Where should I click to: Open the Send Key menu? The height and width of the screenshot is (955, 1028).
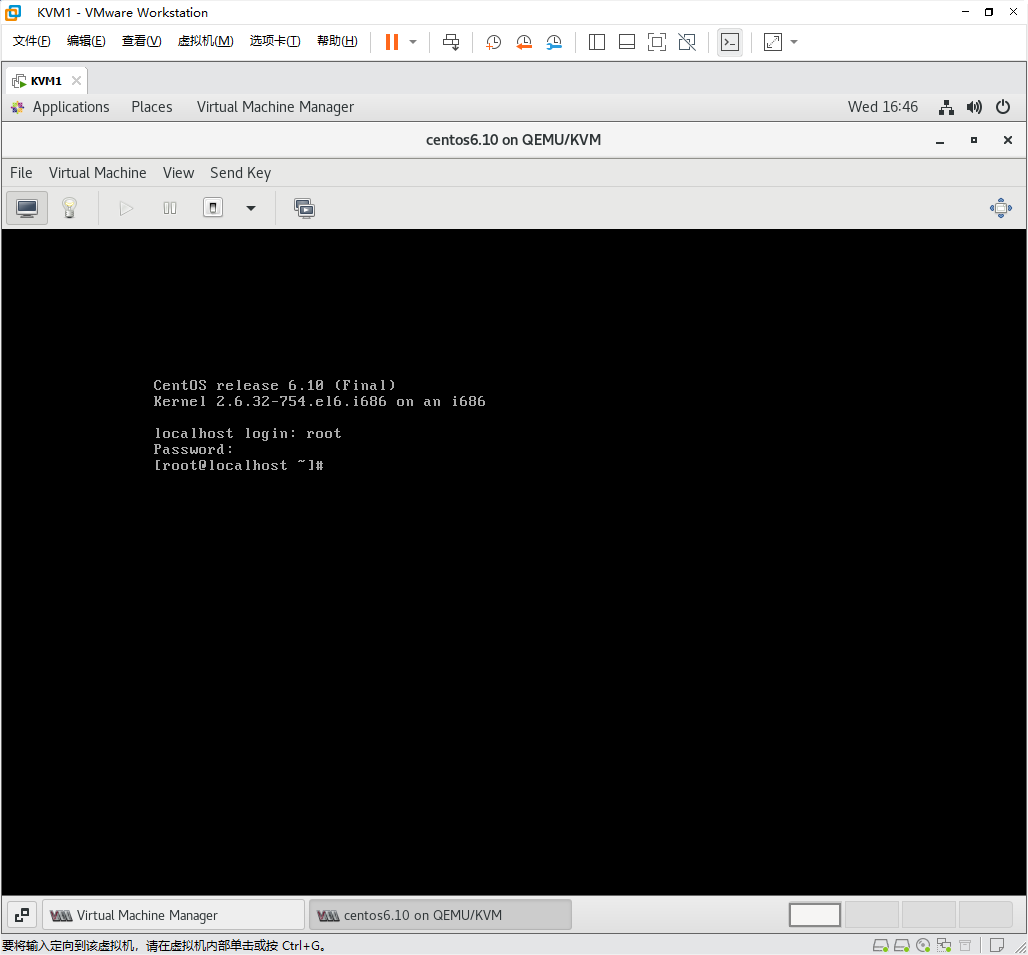[x=241, y=172]
